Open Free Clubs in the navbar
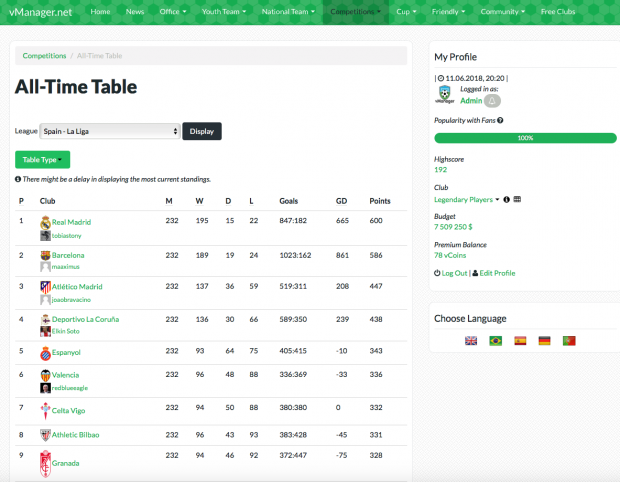Screen dimensions: 620x482 (x=558, y=12)
